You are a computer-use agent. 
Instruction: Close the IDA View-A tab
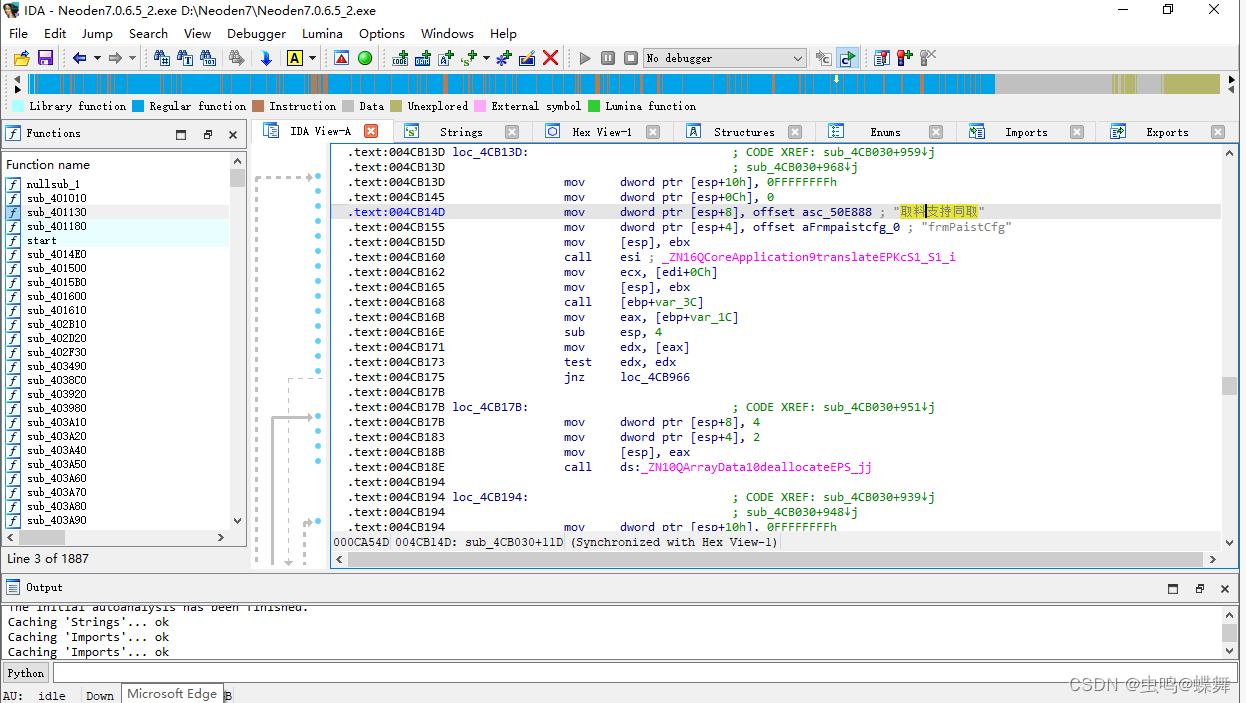click(371, 131)
